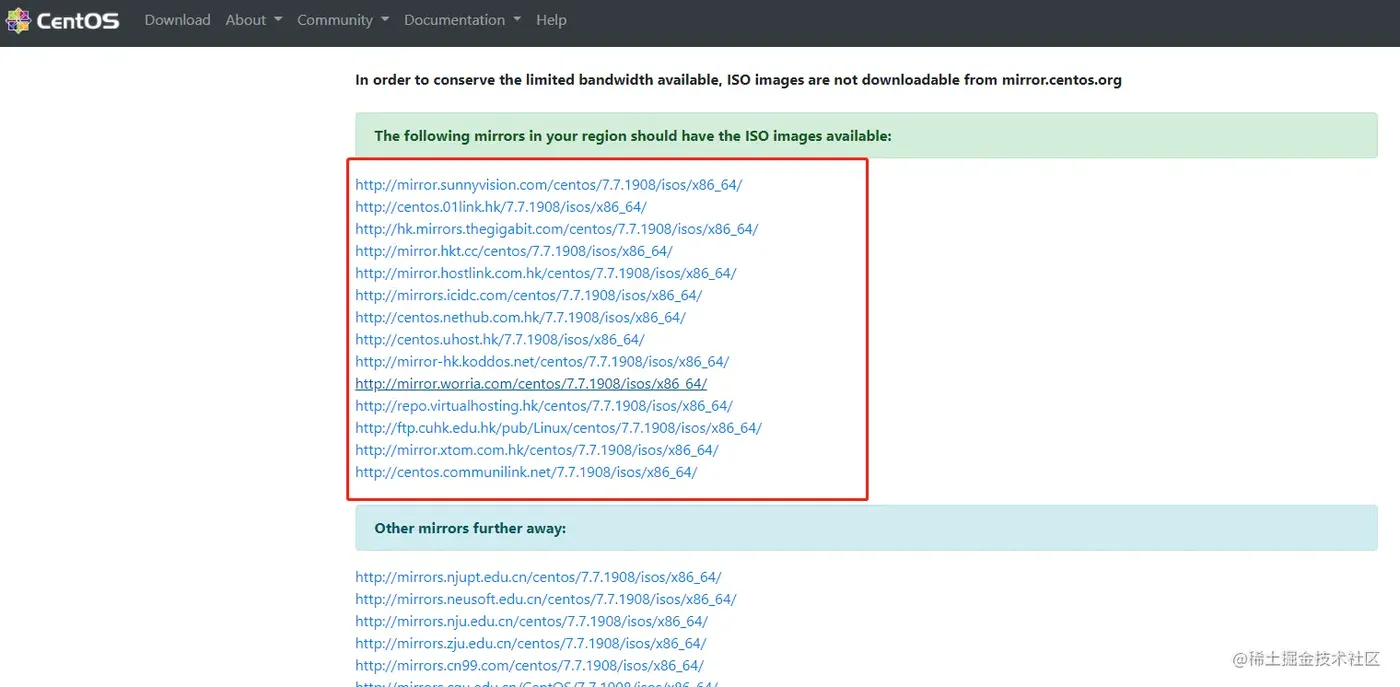The image size is (1400, 687).
Task: Expand the Documentation dropdown menu
Action: 462,20
